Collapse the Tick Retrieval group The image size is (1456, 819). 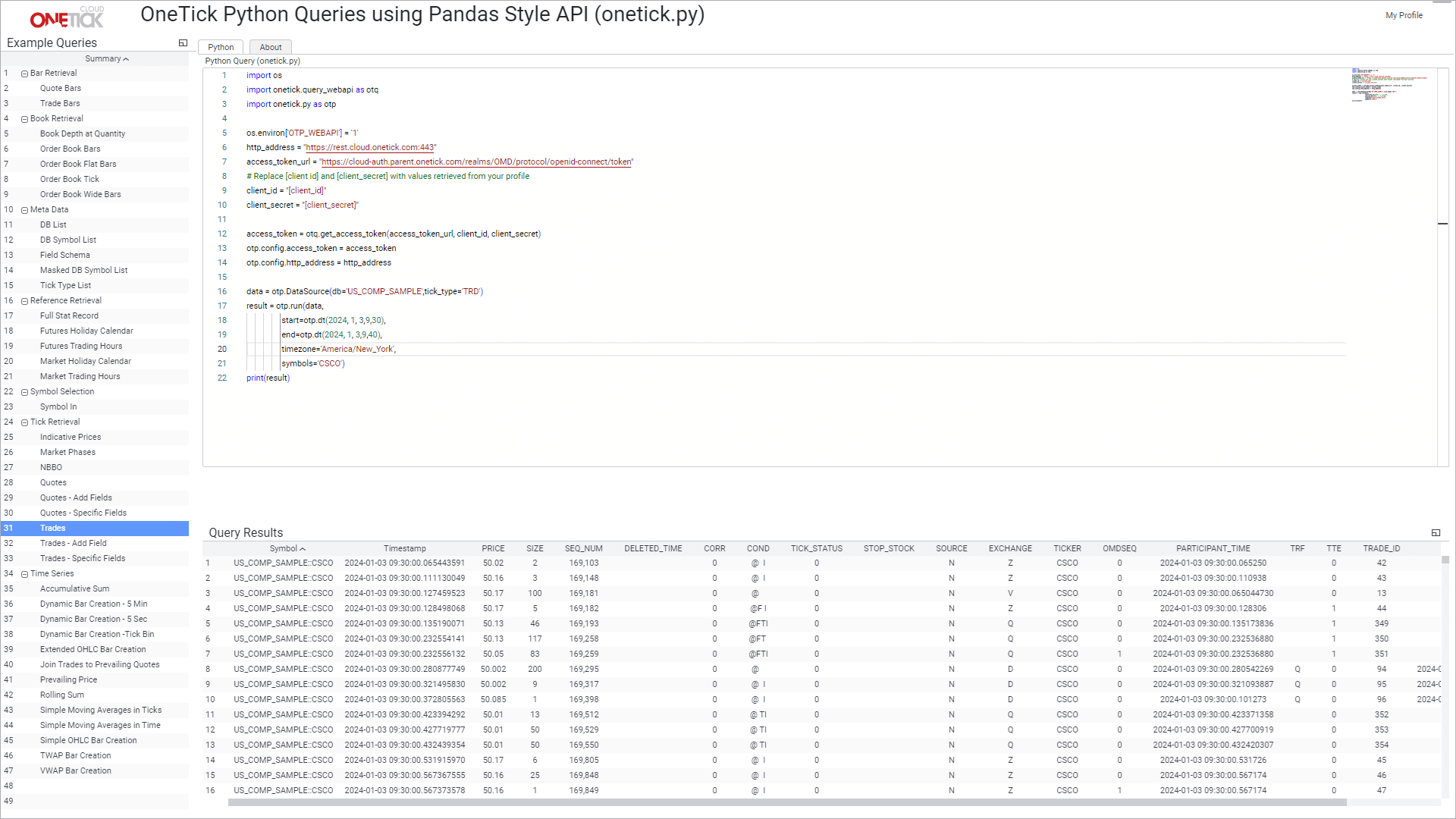[25, 422]
